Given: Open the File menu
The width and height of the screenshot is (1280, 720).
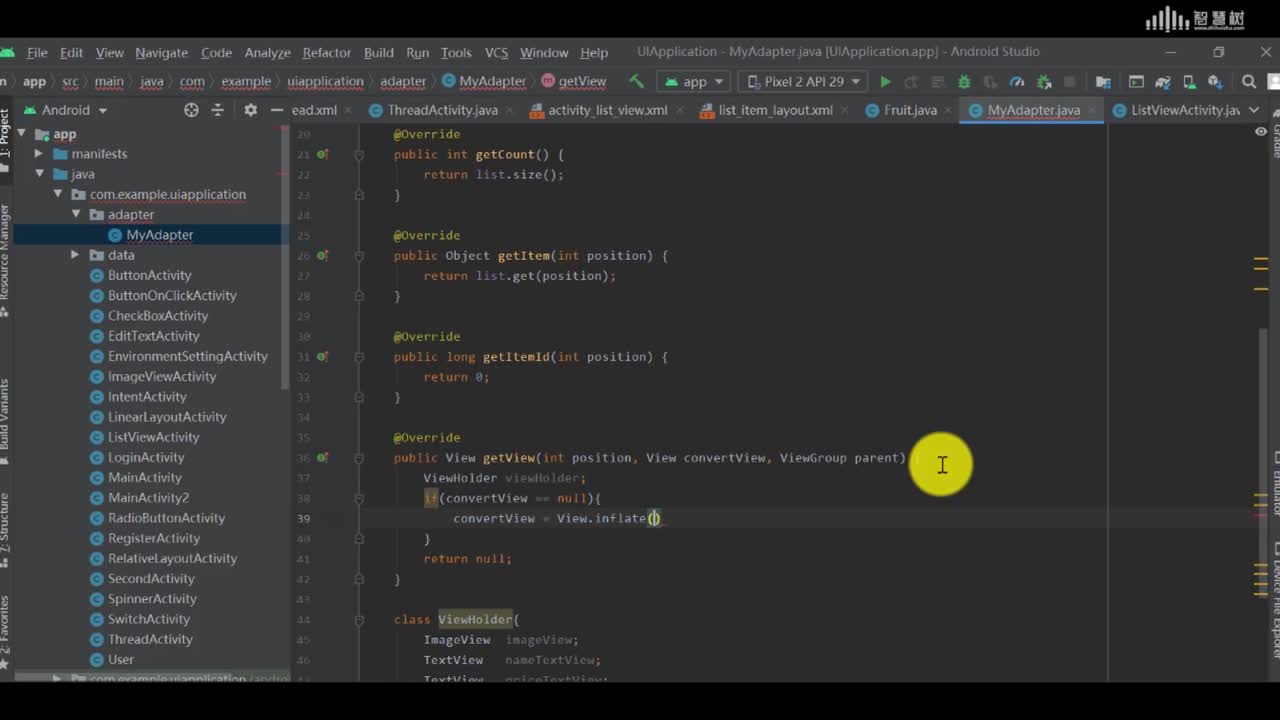Looking at the screenshot, I should [37, 52].
